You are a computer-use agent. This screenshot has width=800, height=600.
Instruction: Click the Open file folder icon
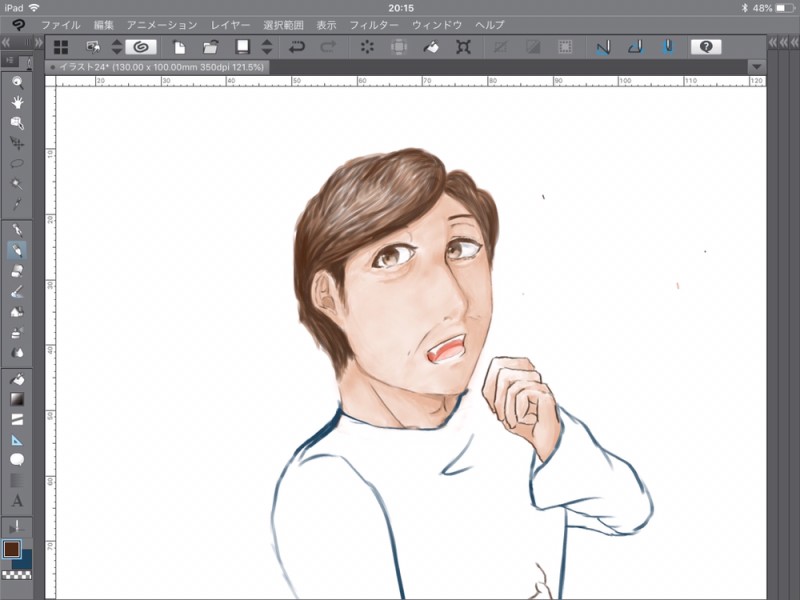click(x=210, y=46)
